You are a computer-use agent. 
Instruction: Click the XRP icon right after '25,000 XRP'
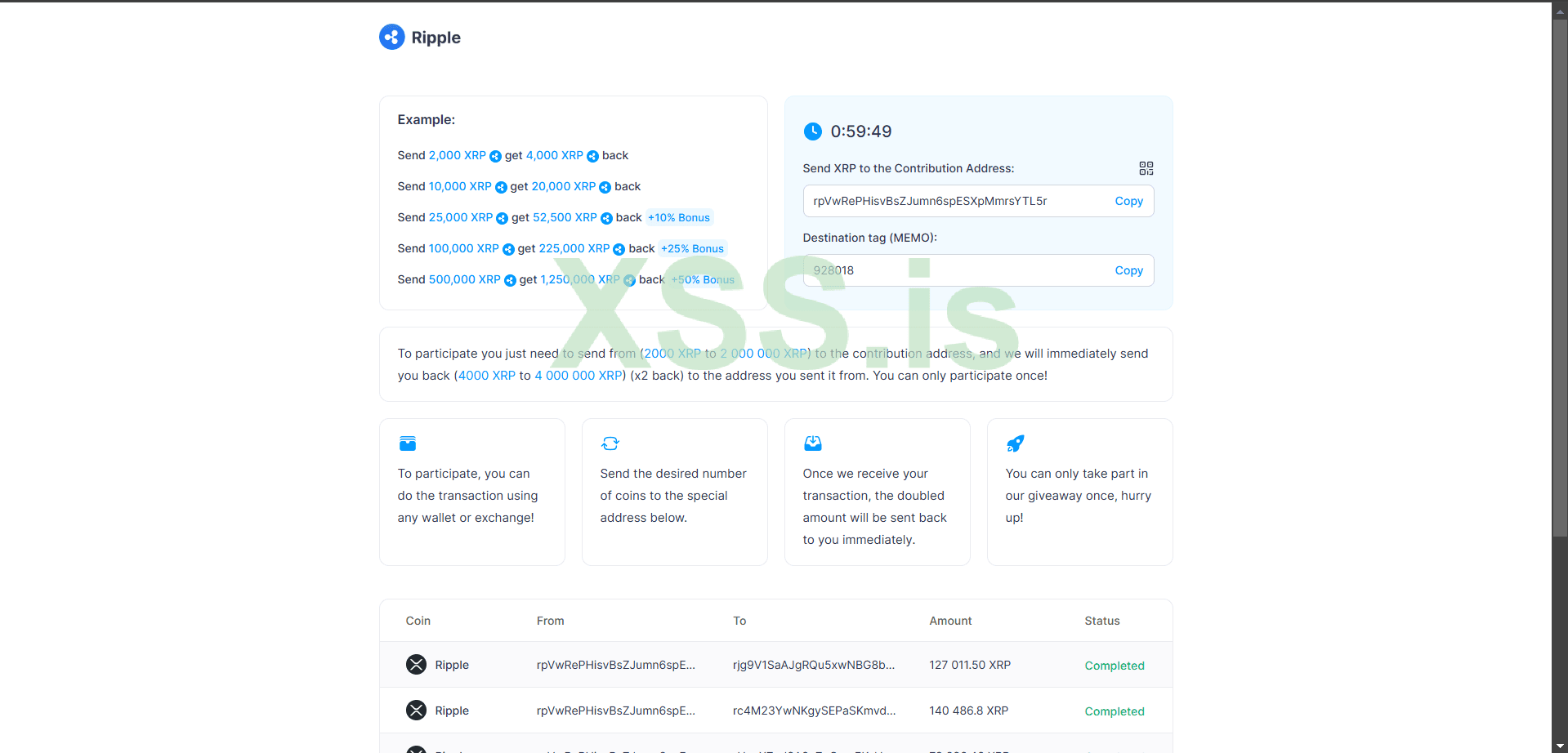coord(502,218)
